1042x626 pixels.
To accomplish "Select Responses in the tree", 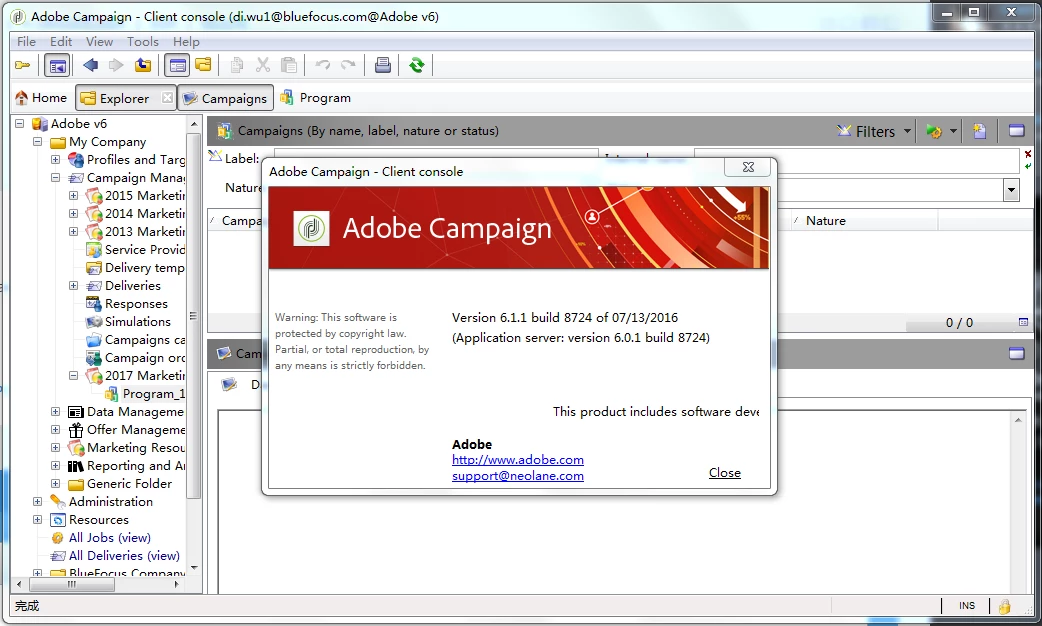I will click(x=136, y=304).
